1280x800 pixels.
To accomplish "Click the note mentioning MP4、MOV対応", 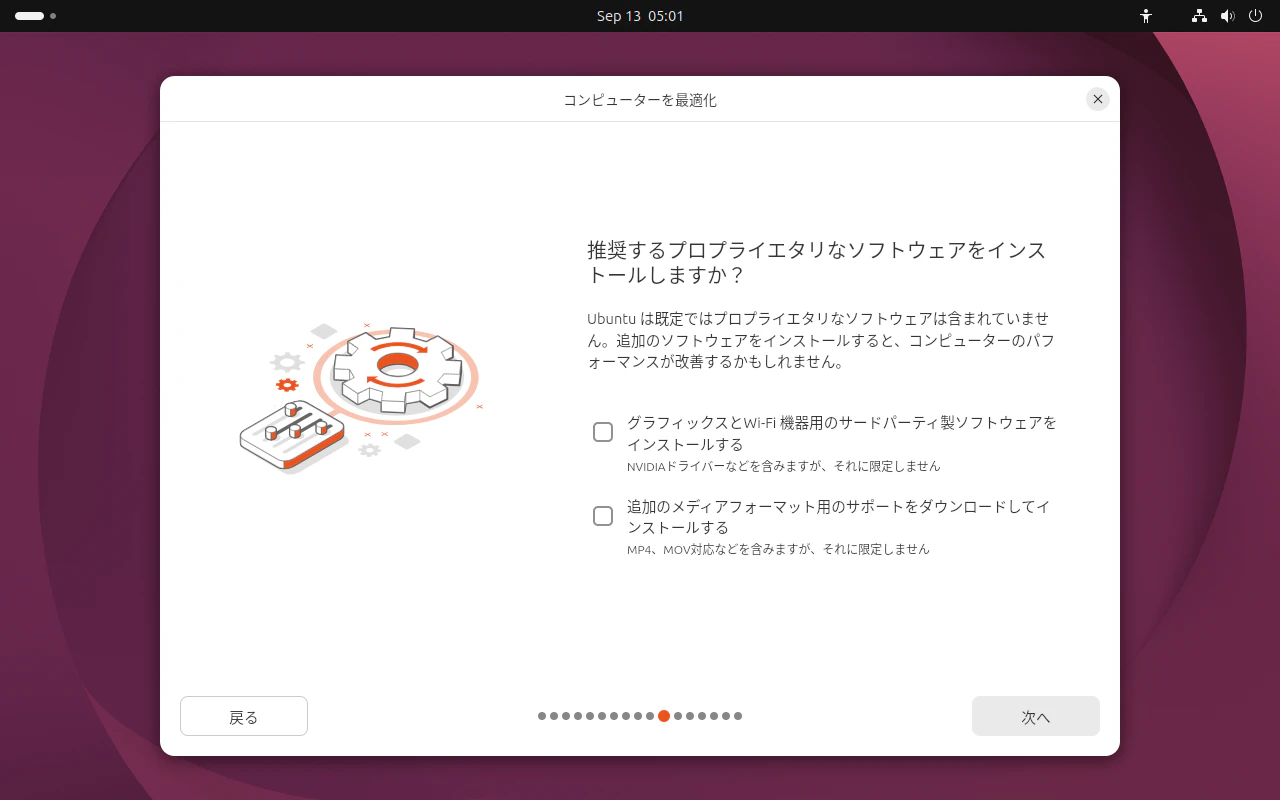I will coord(778,549).
